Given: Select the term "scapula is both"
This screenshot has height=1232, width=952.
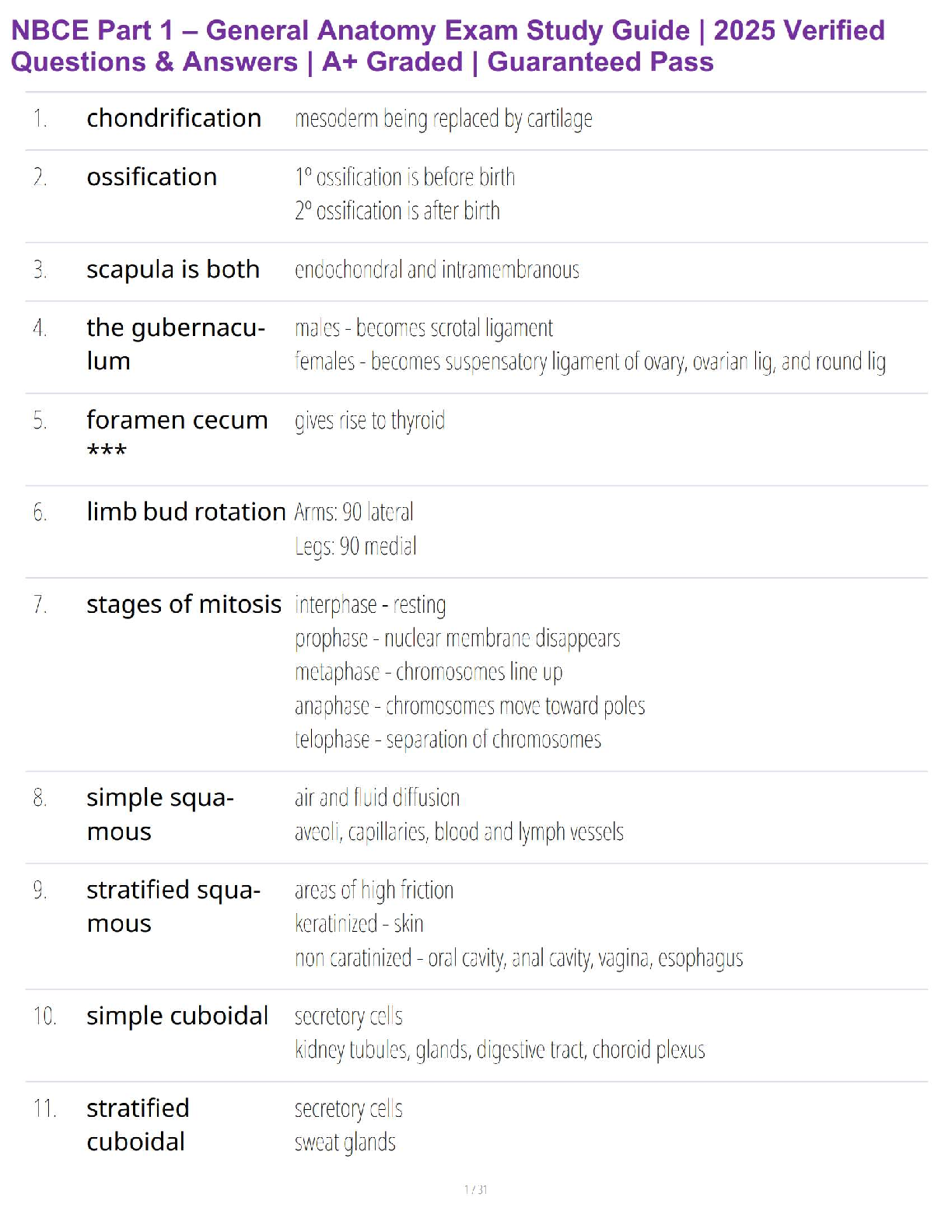Looking at the screenshot, I should point(173,269).
